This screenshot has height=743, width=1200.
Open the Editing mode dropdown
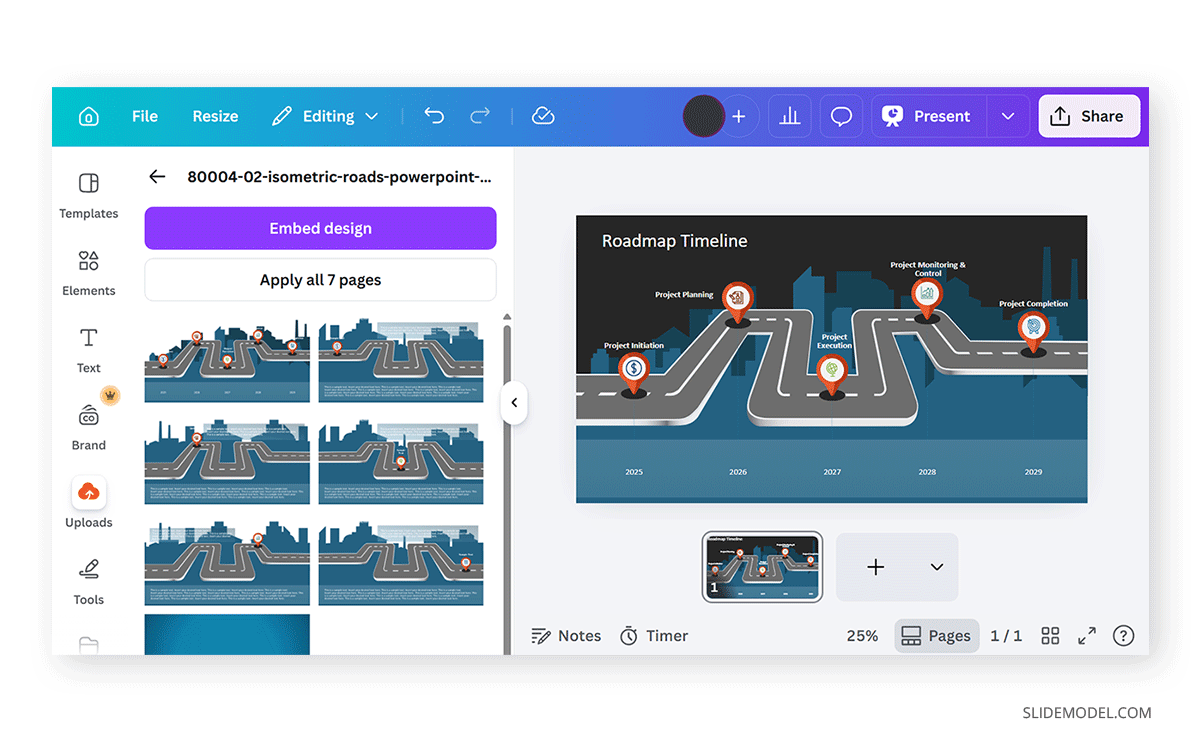click(325, 116)
